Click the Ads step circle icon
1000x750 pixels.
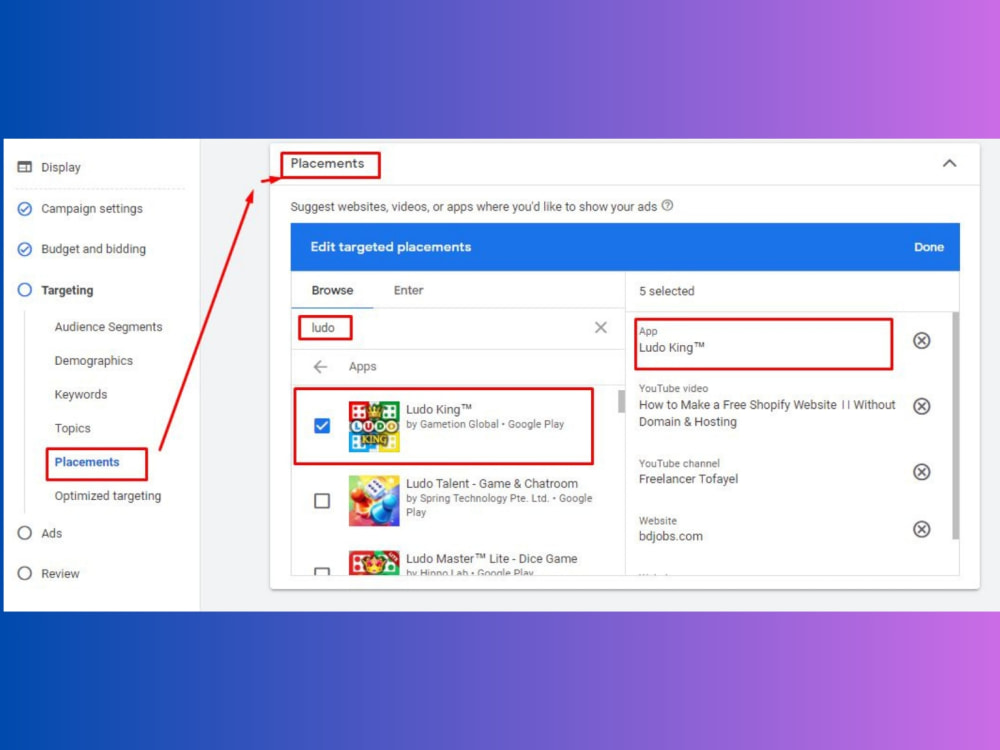click(x=25, y=533)
